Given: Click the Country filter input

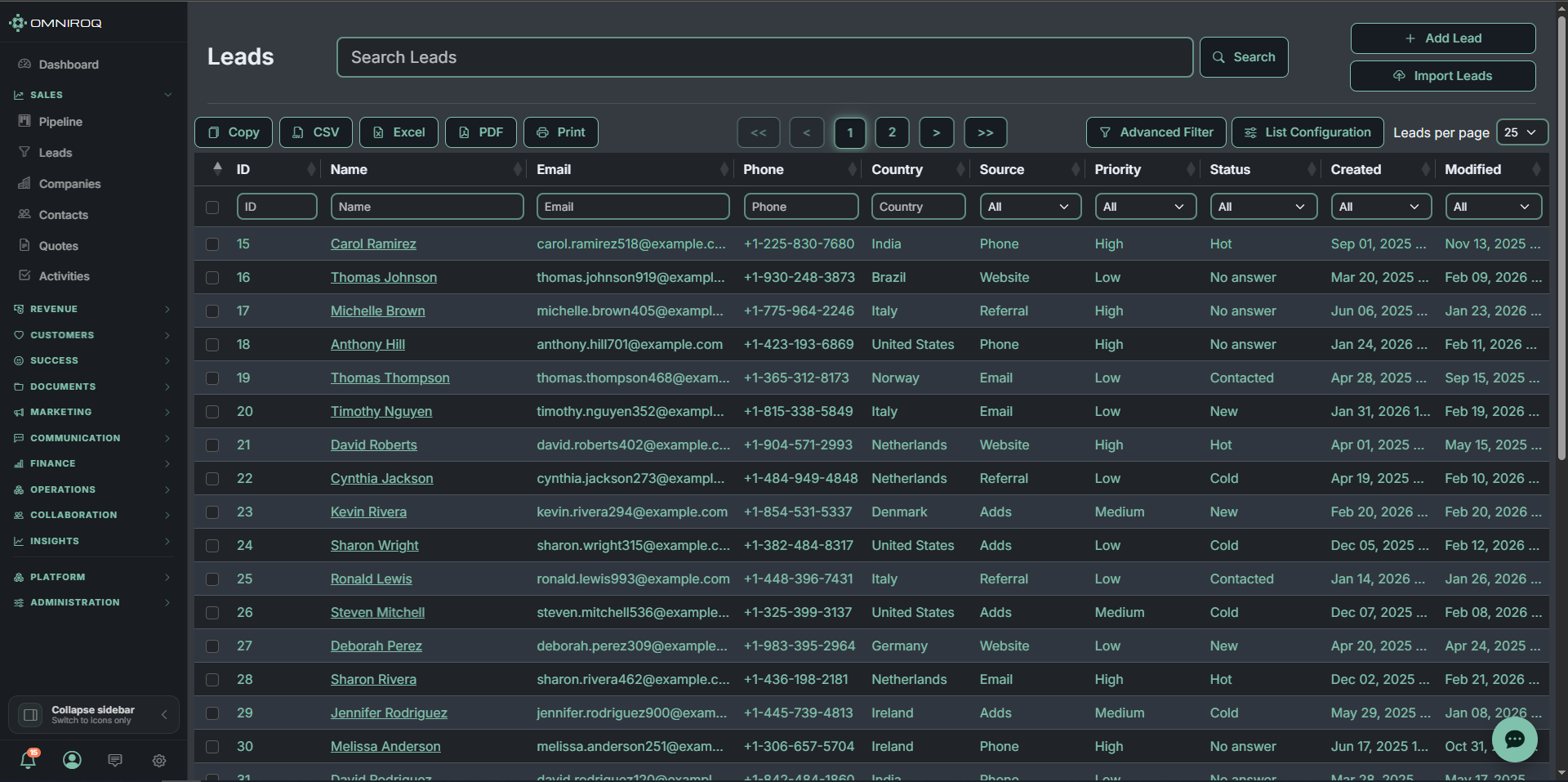Looking at the screenshot, I should pyautogui.click(x=919, y=207).
